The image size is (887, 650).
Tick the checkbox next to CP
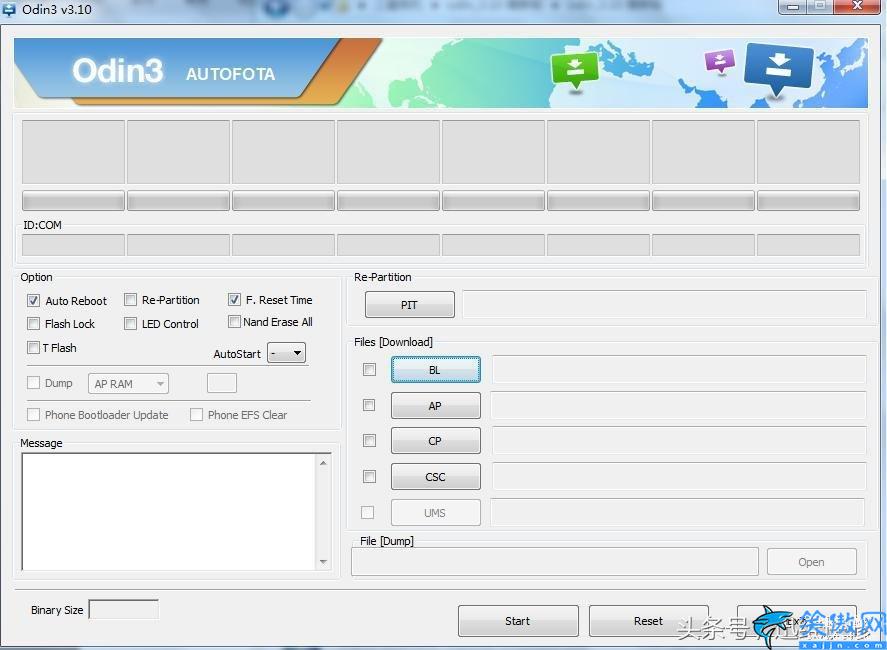tap(369, 440)
